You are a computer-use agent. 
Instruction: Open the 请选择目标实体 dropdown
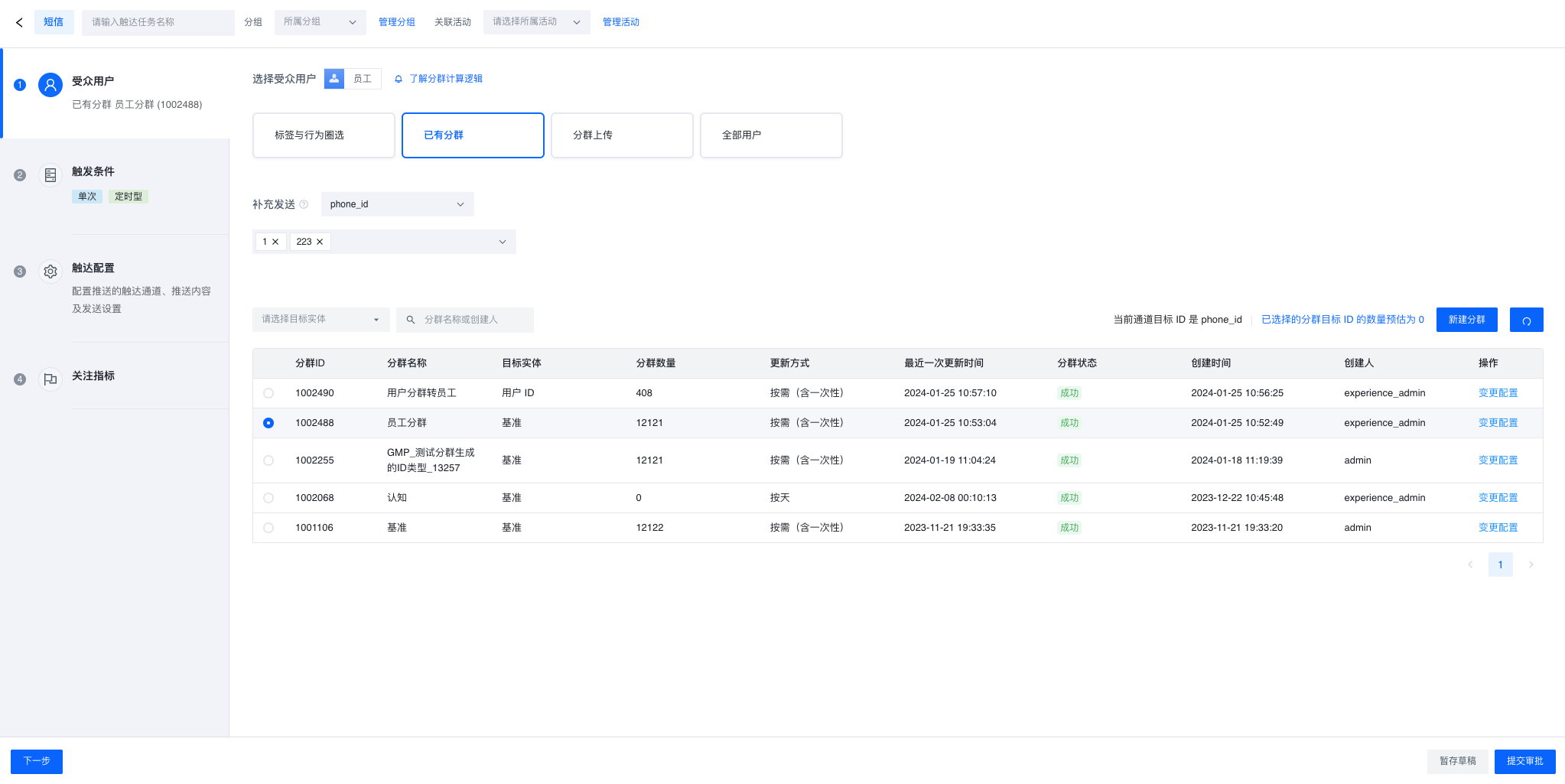[320, 320]
